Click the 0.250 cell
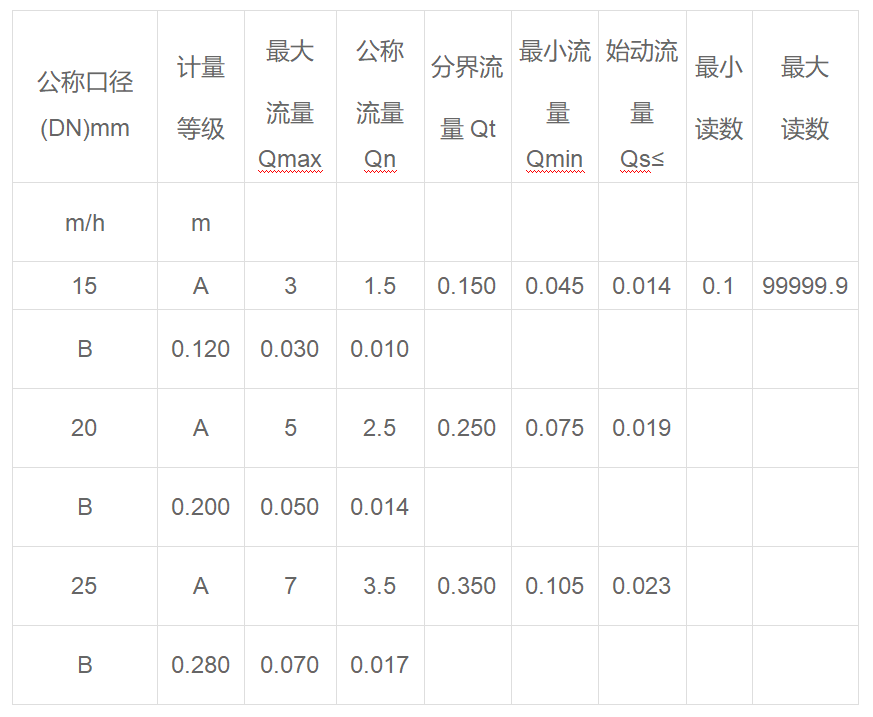This screenshot has width=873, height=717. click(x=467, y=428)
